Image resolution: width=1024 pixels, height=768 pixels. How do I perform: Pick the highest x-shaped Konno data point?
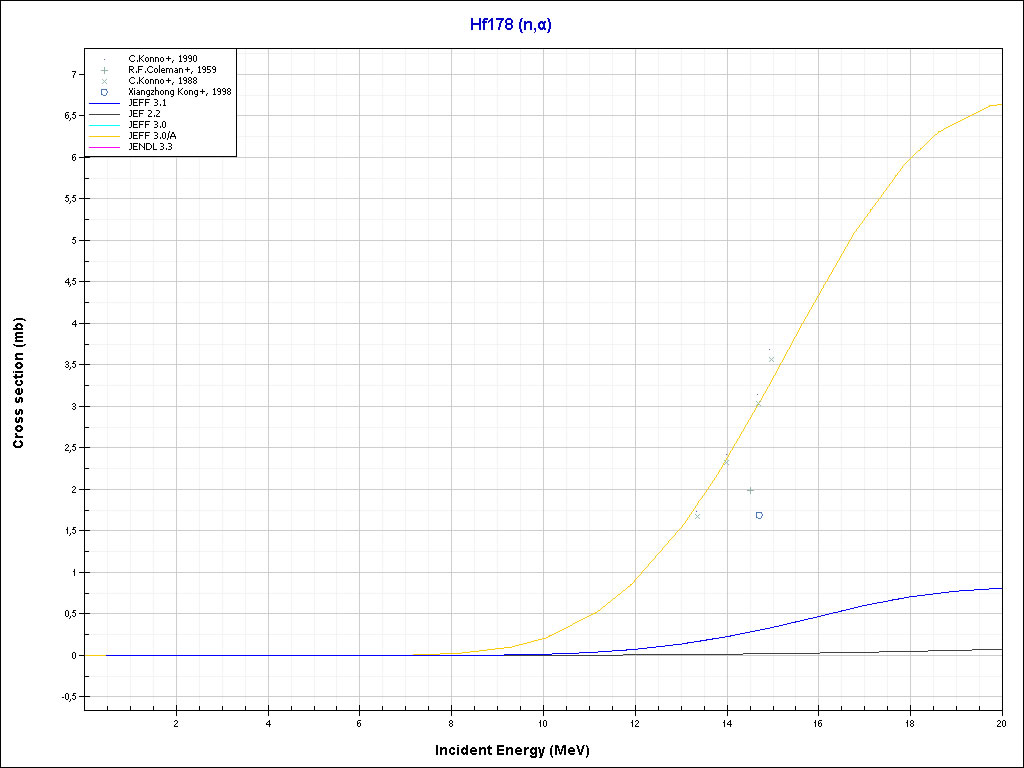[x=771, y=359]
